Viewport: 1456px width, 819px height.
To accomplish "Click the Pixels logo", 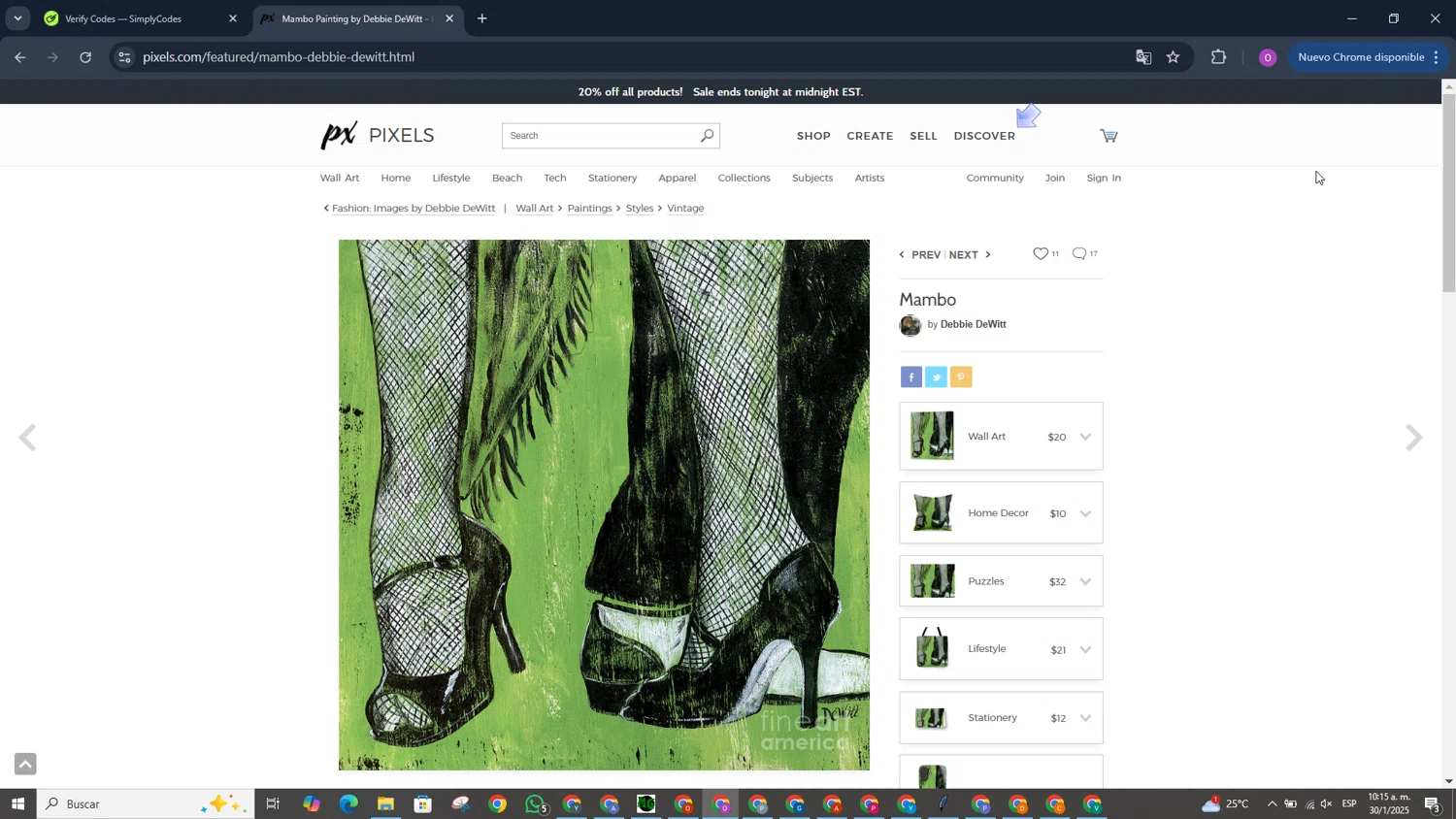I will [x=378, y=136].
